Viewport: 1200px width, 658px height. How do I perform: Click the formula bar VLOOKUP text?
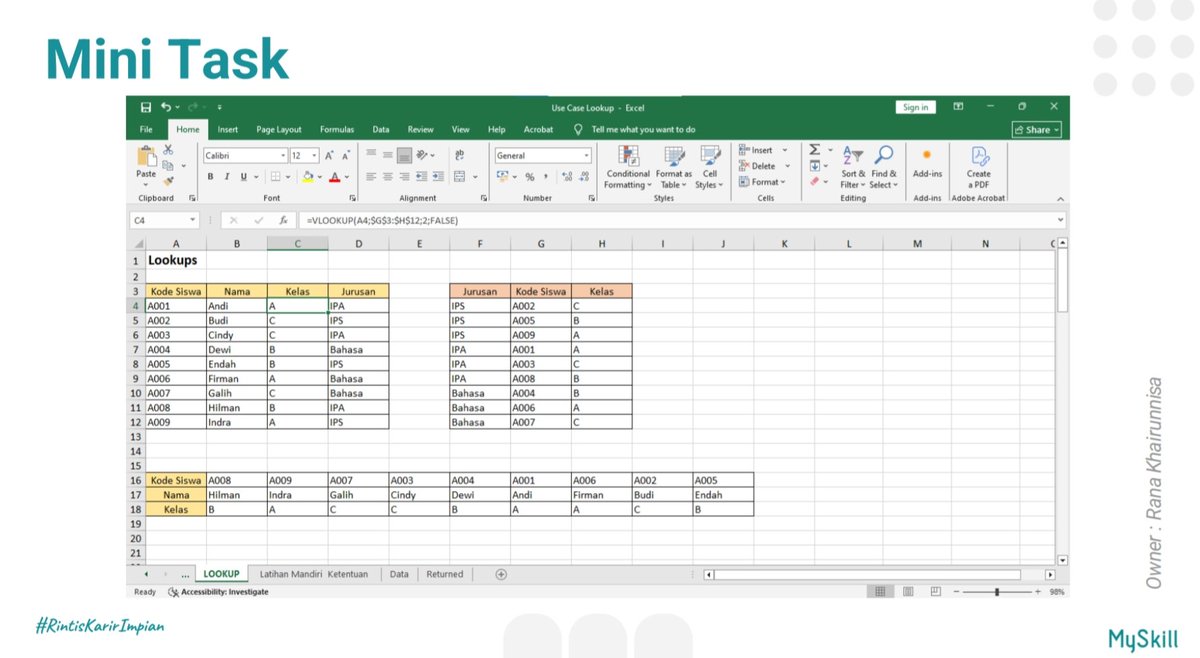[383, 220]
